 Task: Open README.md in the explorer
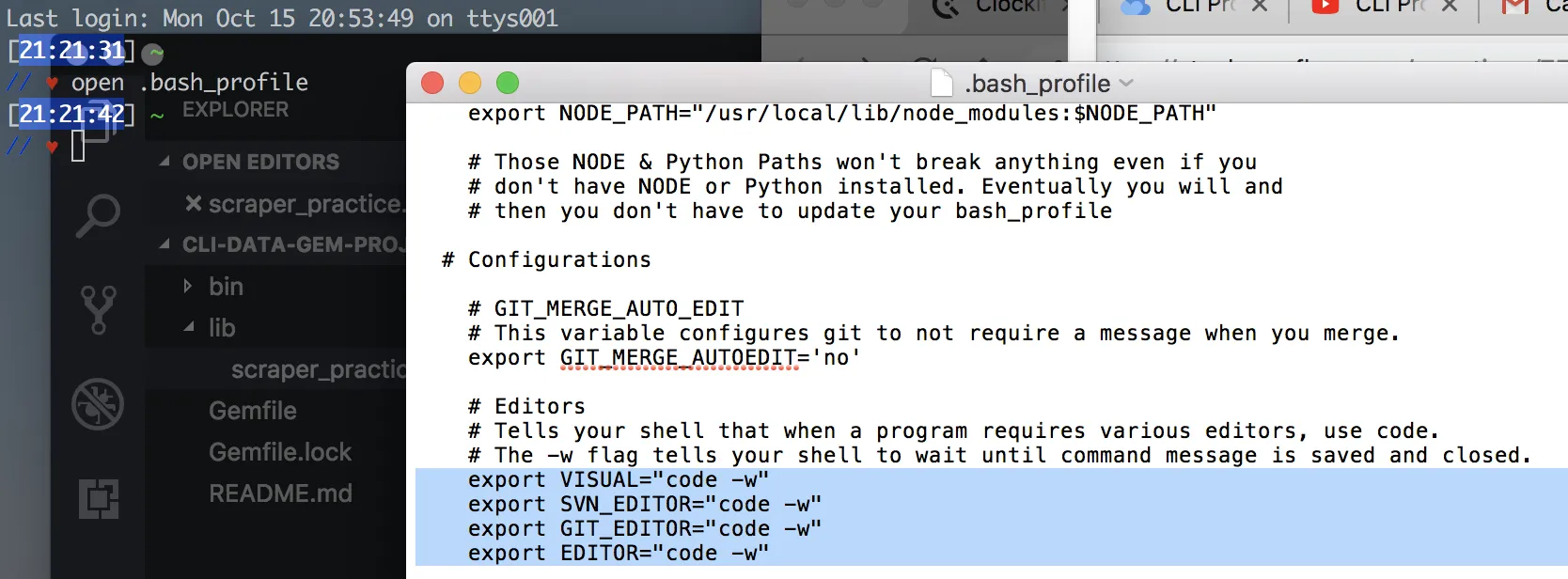[280, 493]
